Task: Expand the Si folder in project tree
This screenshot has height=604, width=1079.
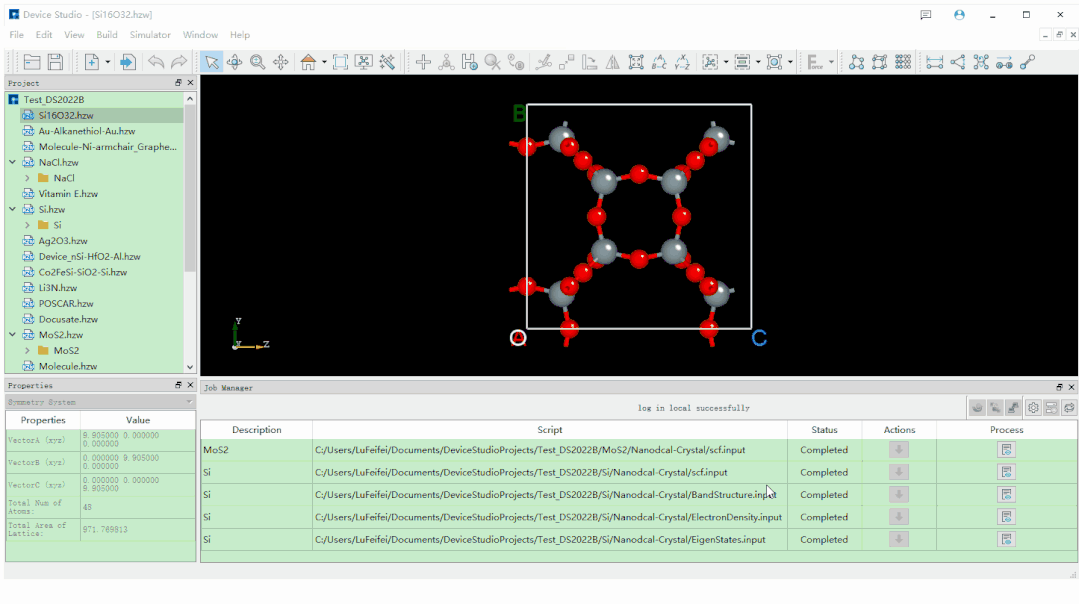Action: [27, 225]
